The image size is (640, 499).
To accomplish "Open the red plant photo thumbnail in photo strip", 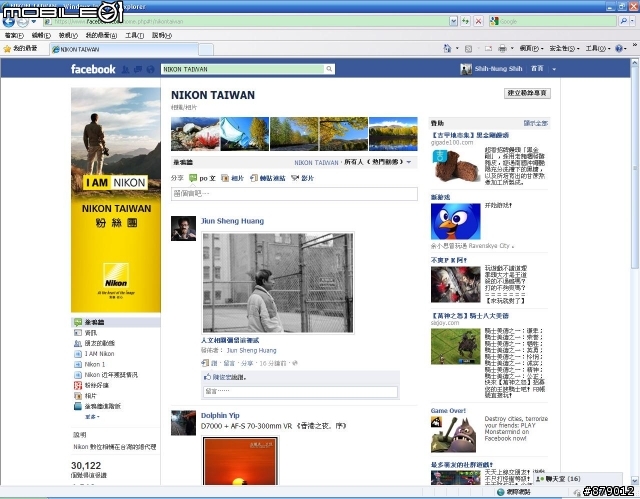I will click(x=195, y=134).
